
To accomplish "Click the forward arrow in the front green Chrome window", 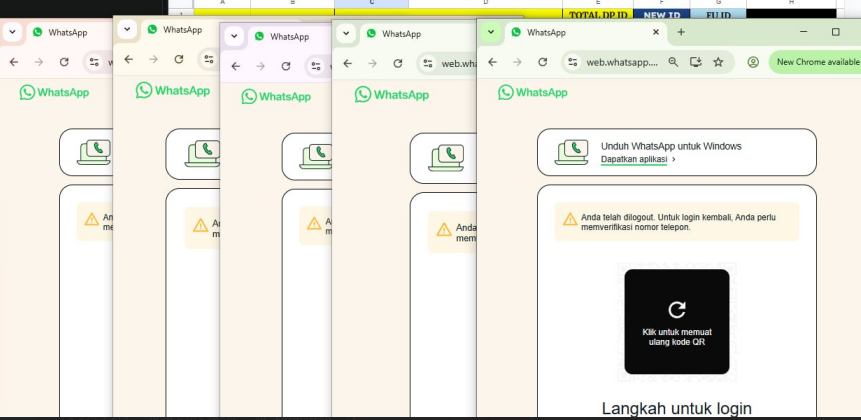I will 517,62.
